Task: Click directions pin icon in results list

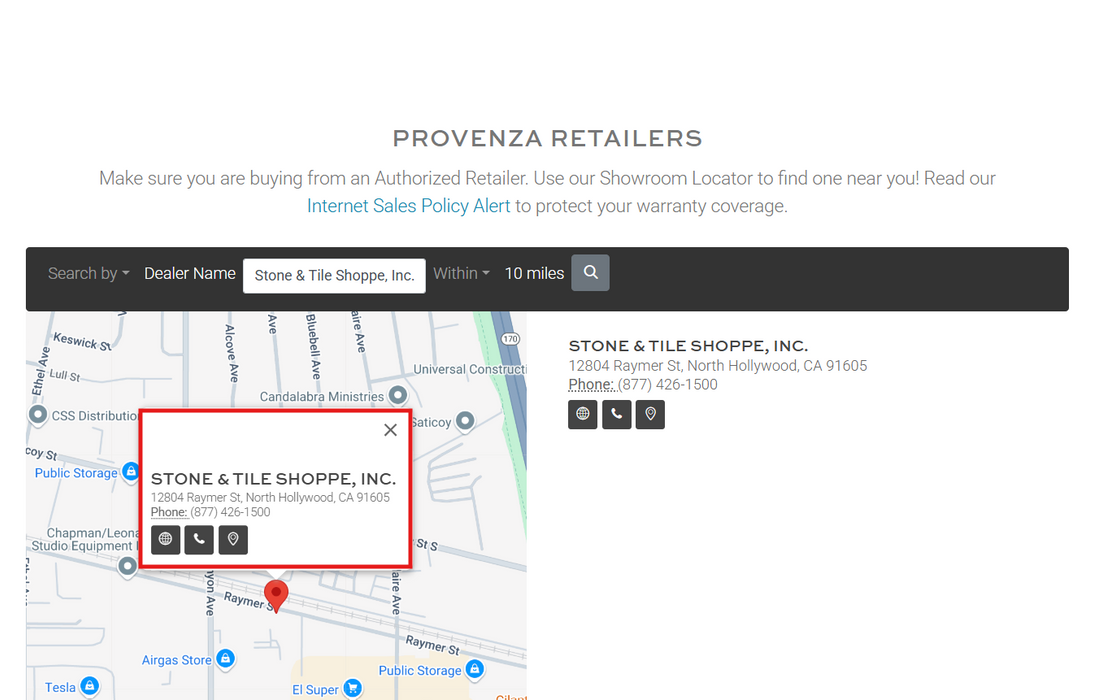Action: [651, 414]
